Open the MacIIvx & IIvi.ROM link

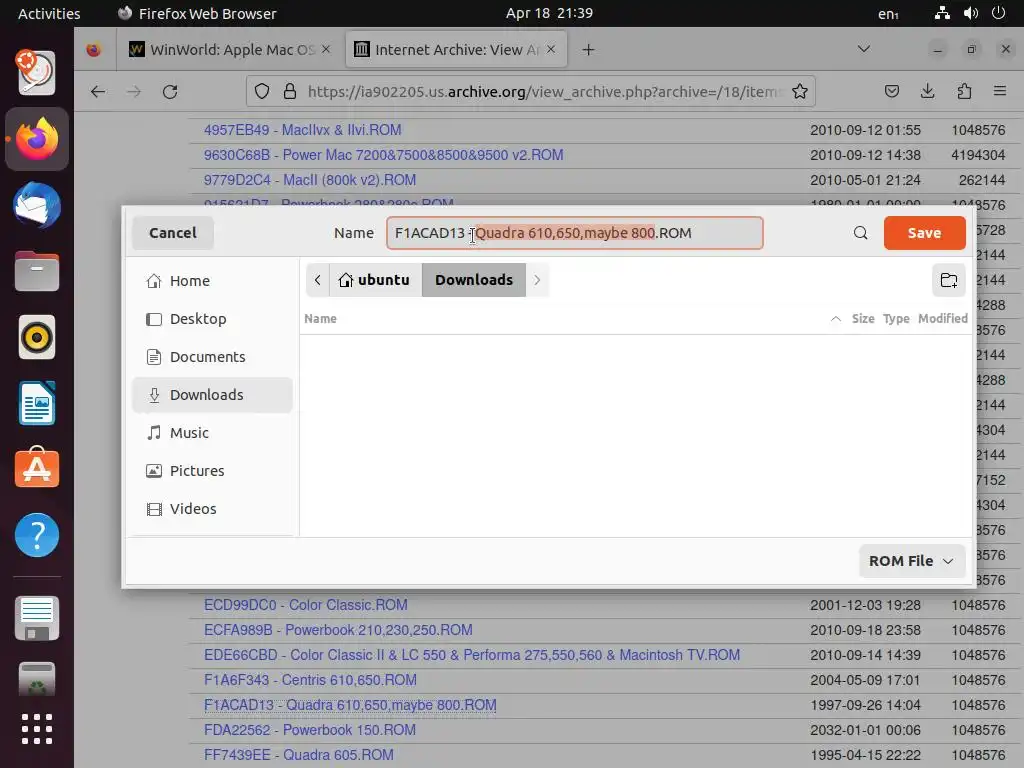(302, 130)
